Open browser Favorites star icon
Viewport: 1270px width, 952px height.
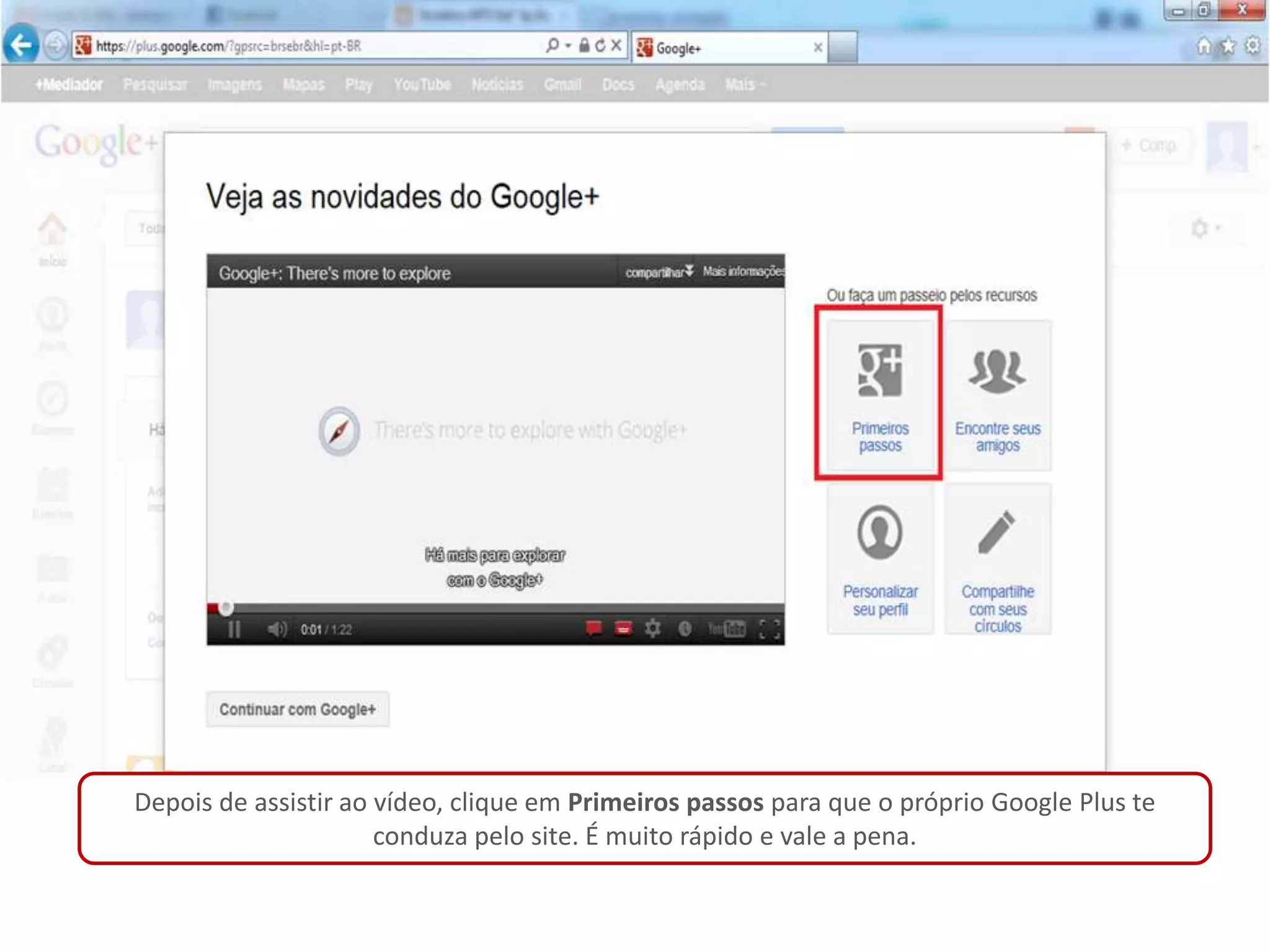1228,45
